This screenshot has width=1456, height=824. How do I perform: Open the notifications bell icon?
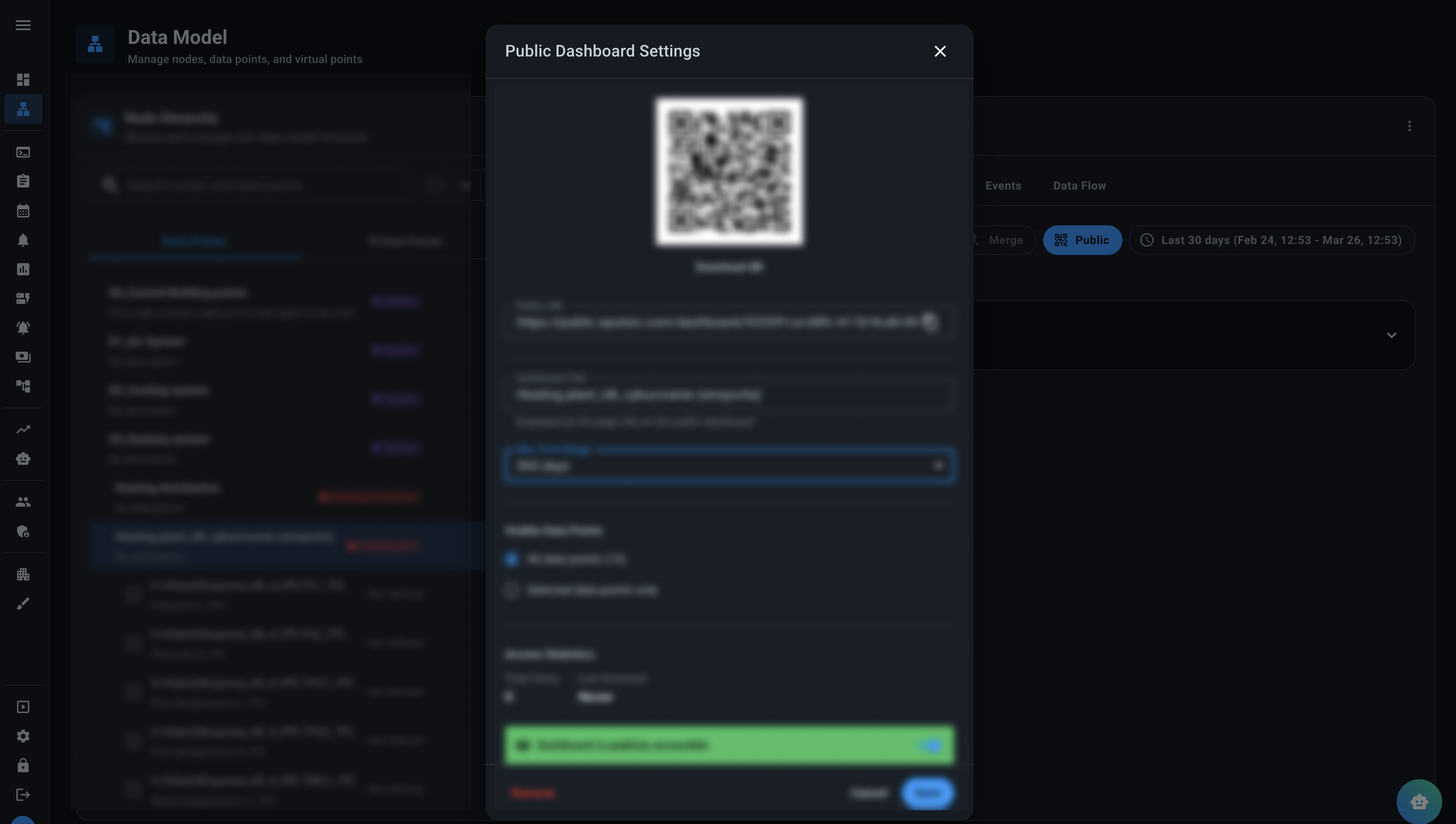click(x=23, y=240)
